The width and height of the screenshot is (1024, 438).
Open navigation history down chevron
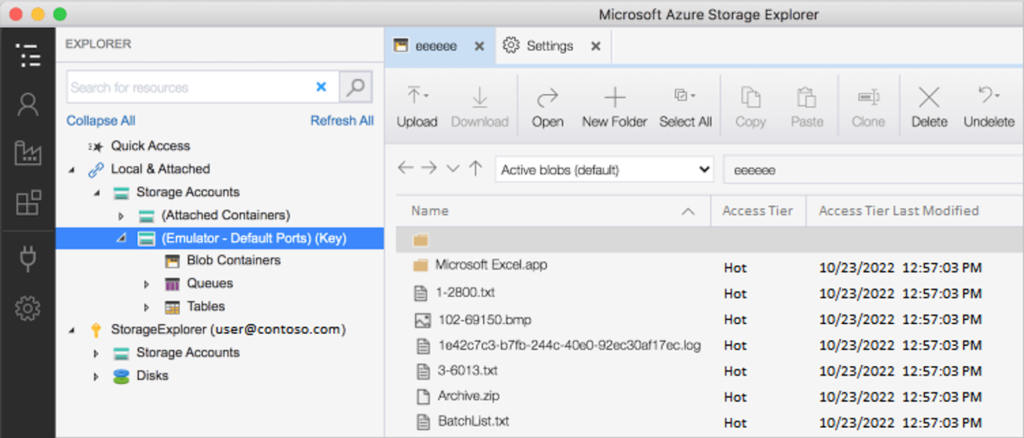(453, 168)
